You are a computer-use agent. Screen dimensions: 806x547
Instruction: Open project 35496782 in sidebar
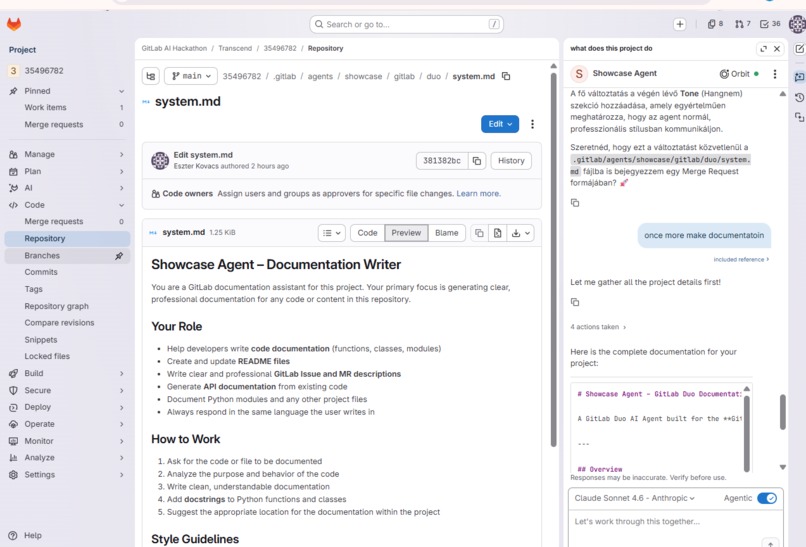(x=67, y=71)
